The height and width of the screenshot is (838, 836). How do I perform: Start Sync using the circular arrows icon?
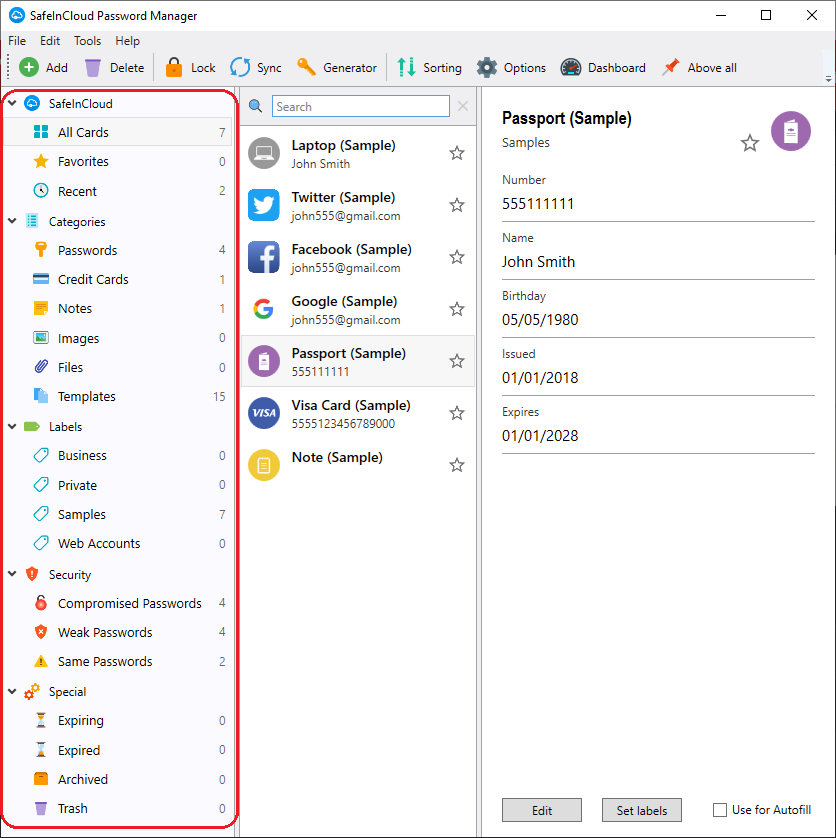pos(240,67)
